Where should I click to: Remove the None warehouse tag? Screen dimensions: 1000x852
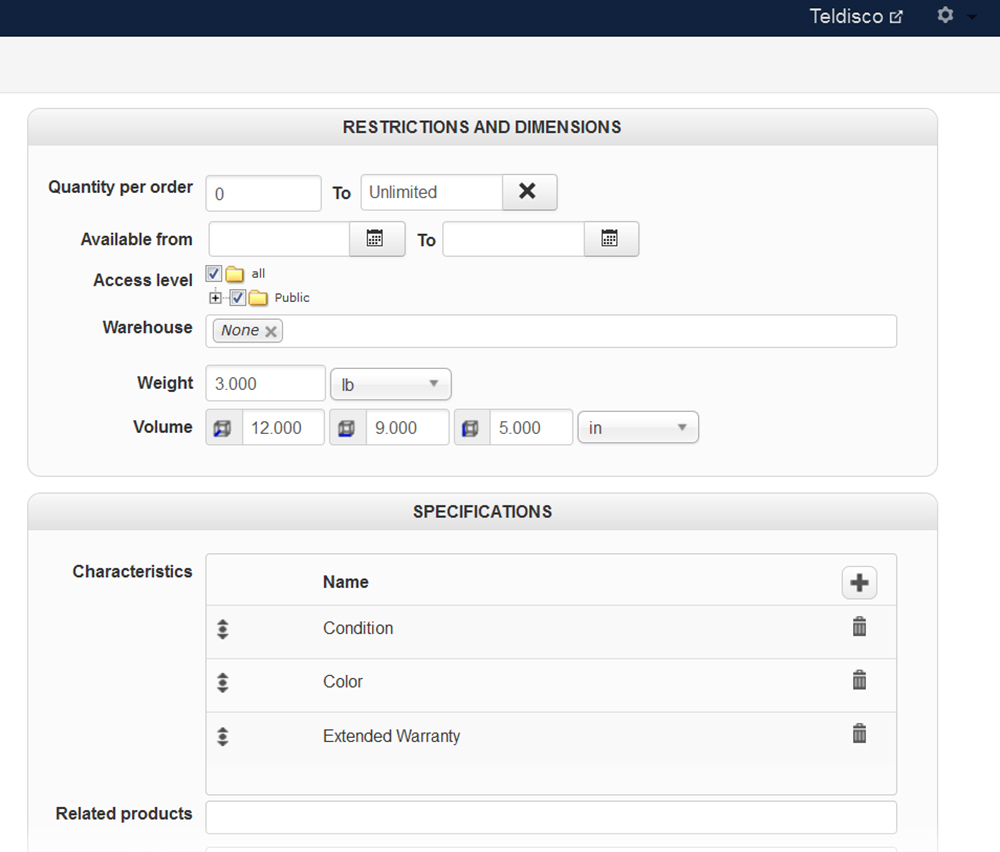pyautogui.click(x=270, y=331)
